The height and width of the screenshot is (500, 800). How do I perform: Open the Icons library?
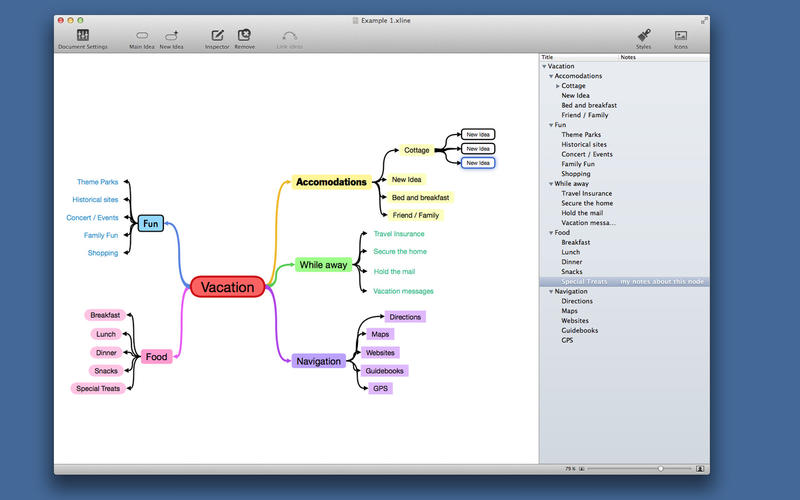click(681, 36)
